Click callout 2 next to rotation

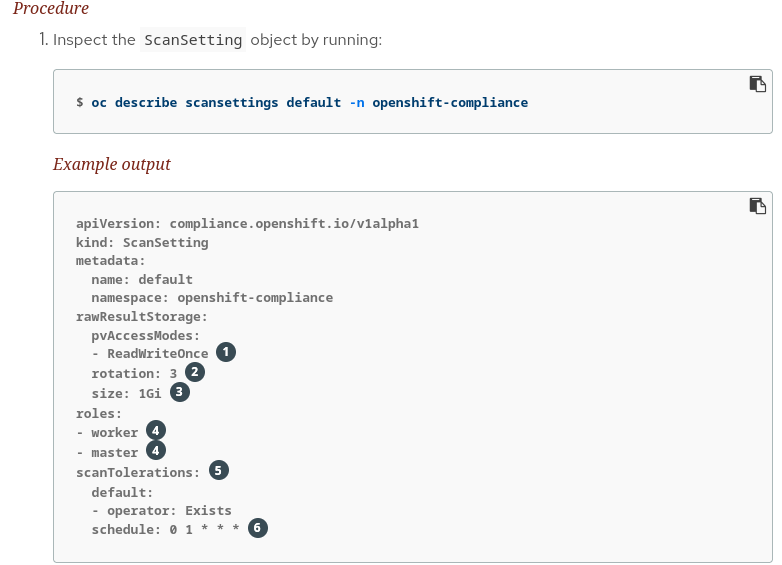(195, 373)
